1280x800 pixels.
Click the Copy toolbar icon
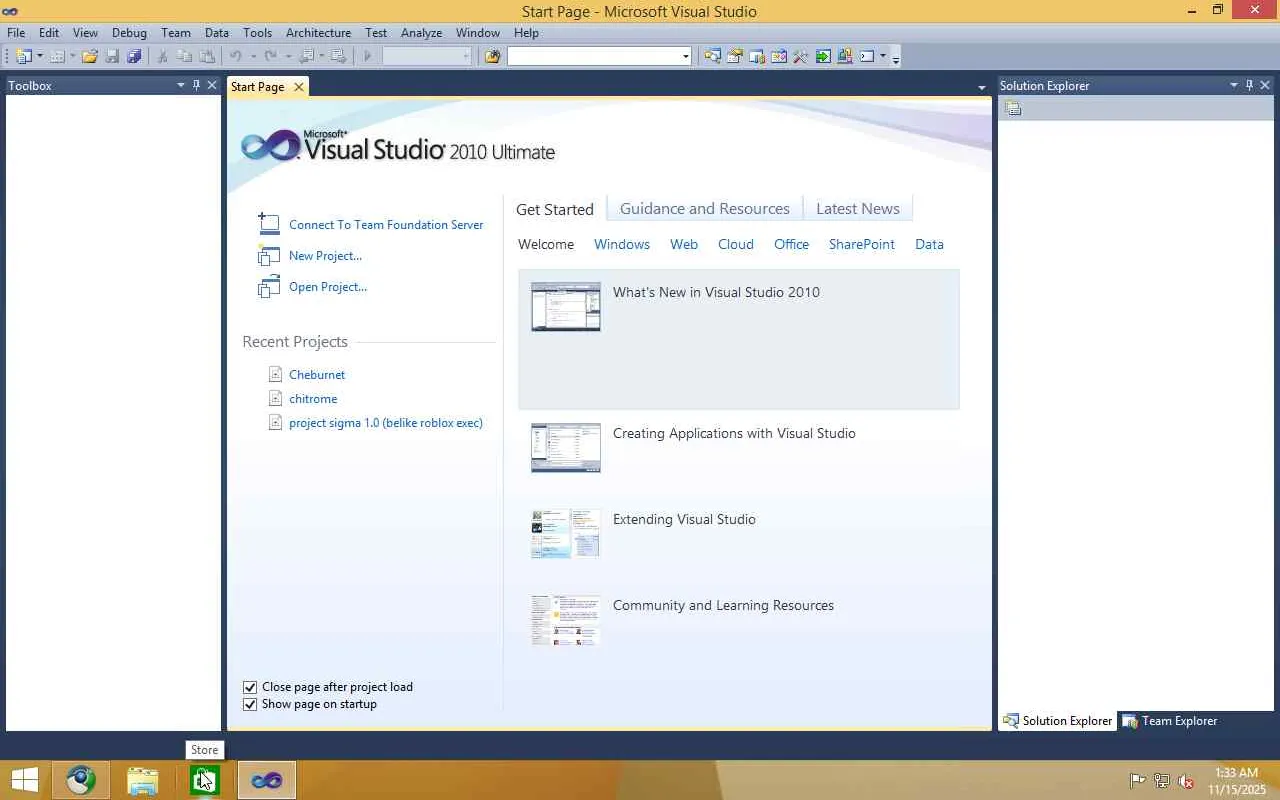(185, 56)
